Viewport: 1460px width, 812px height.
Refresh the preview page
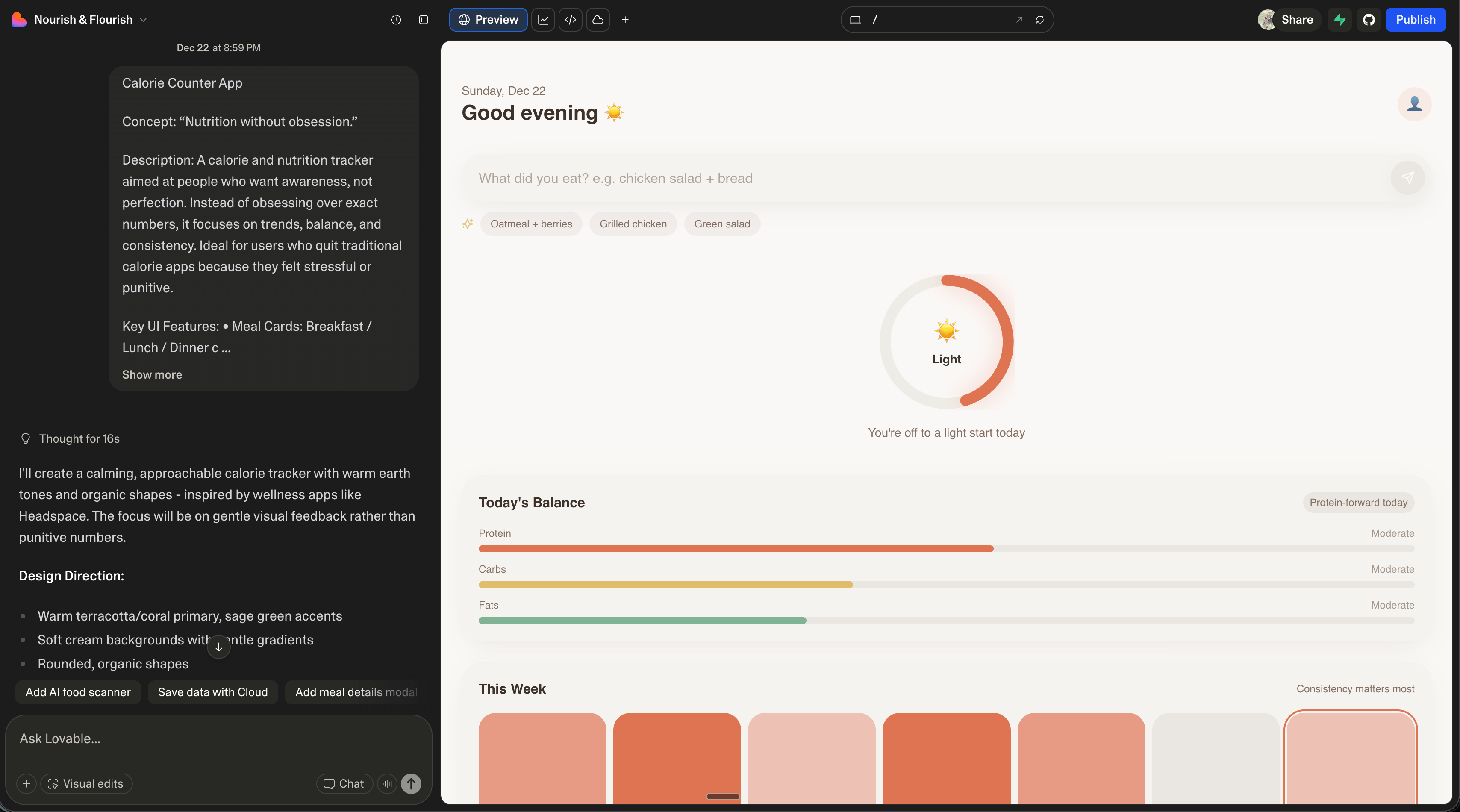(1039, 20)
